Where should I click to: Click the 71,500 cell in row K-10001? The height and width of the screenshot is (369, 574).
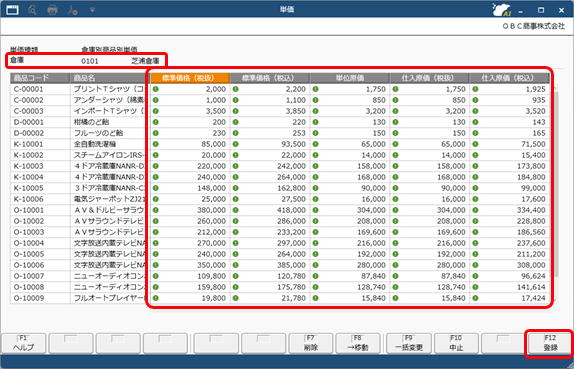click(510, 144)
